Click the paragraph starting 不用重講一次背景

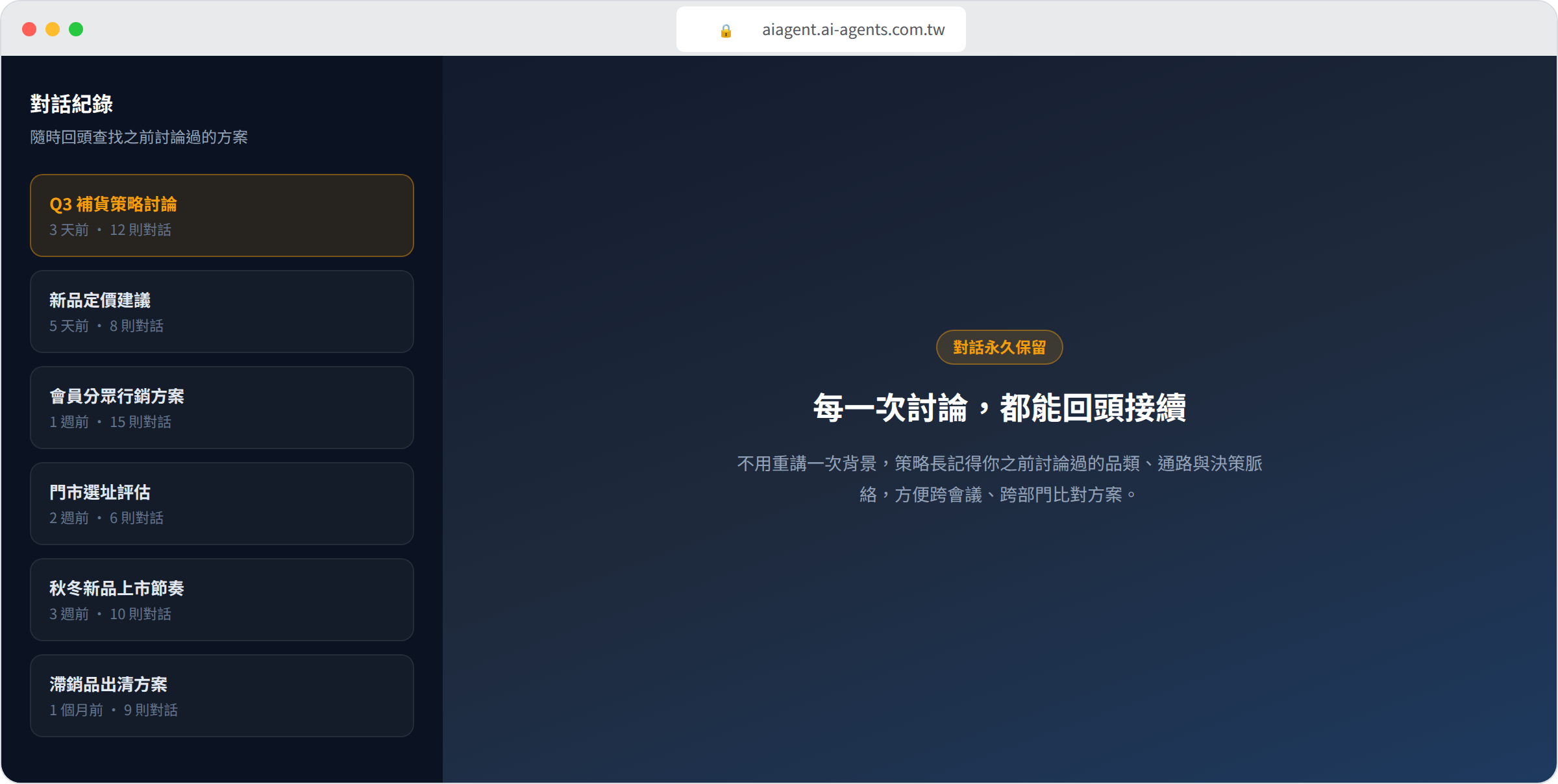[x=999, y=479]
